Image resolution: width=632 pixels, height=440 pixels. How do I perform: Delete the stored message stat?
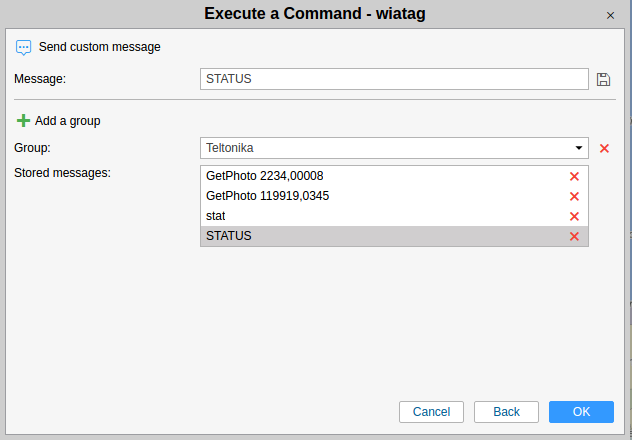pos(574,216)
